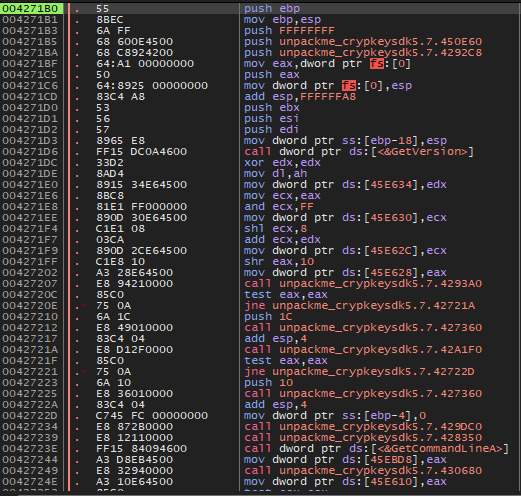The image size is (521, 496).
Task: Select the xor edx,edx instruction
Action: (282, 162)
